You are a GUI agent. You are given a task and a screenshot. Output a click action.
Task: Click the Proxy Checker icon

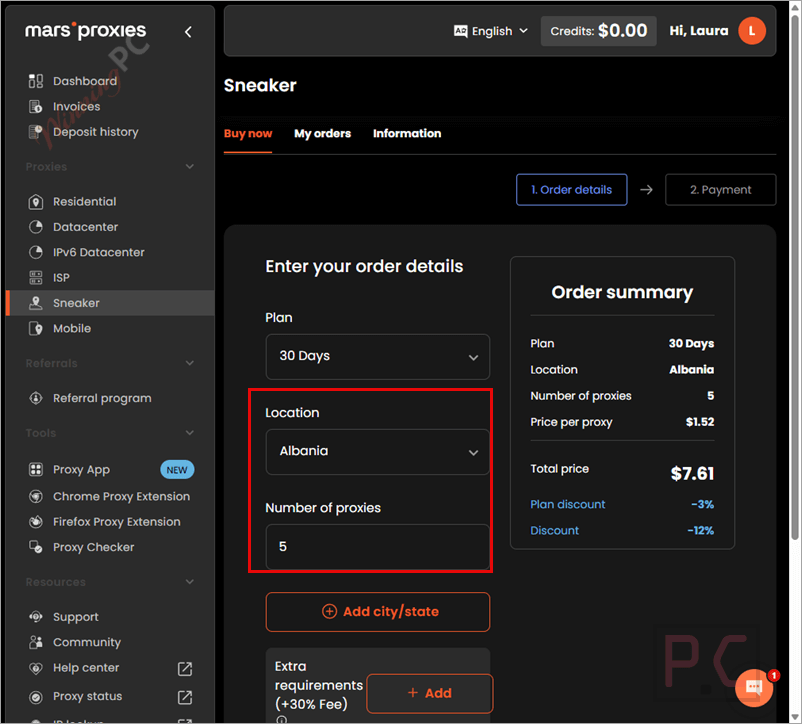[36, 547]
